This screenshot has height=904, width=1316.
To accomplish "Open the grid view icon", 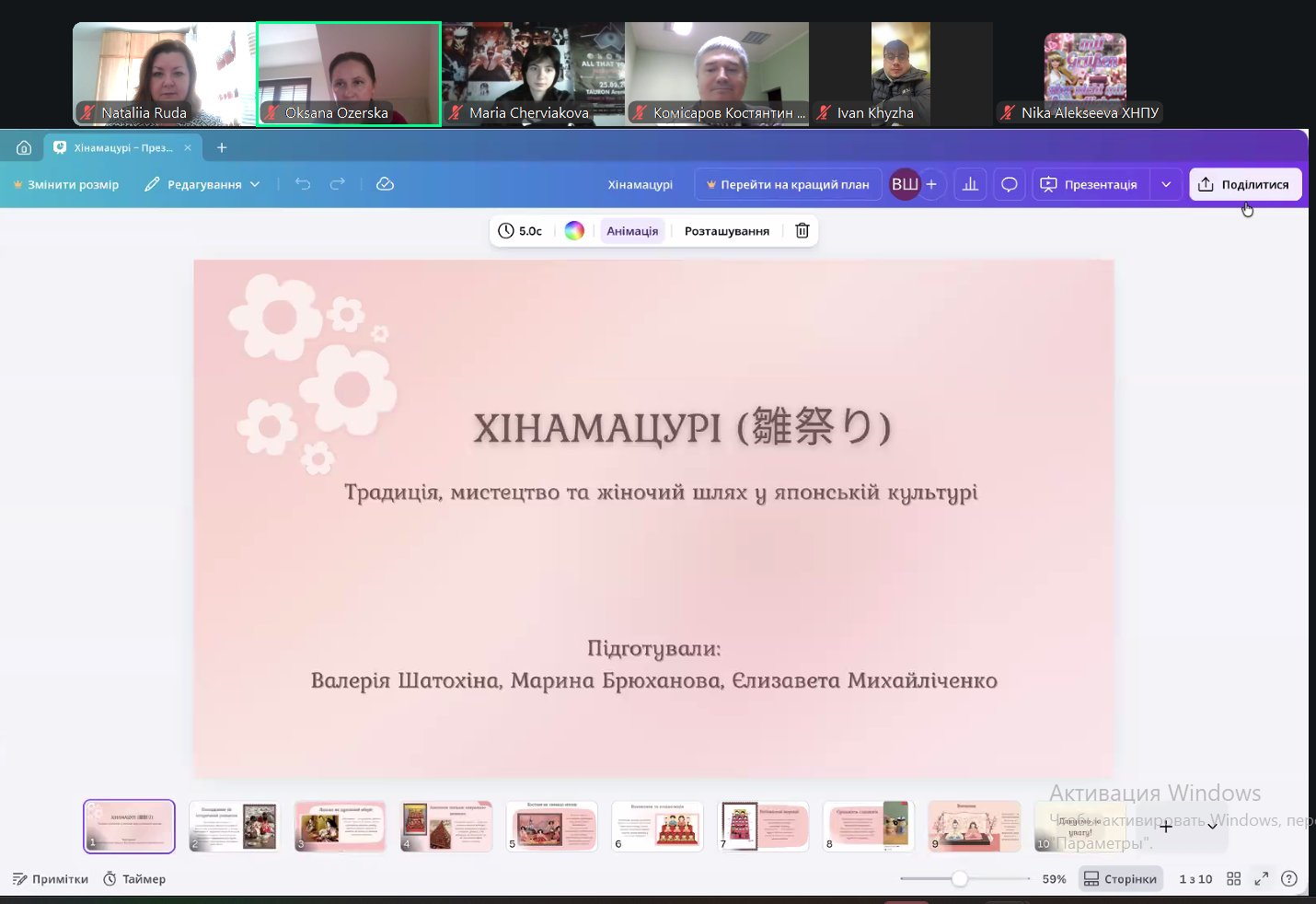I will [x=1233, y=879].
